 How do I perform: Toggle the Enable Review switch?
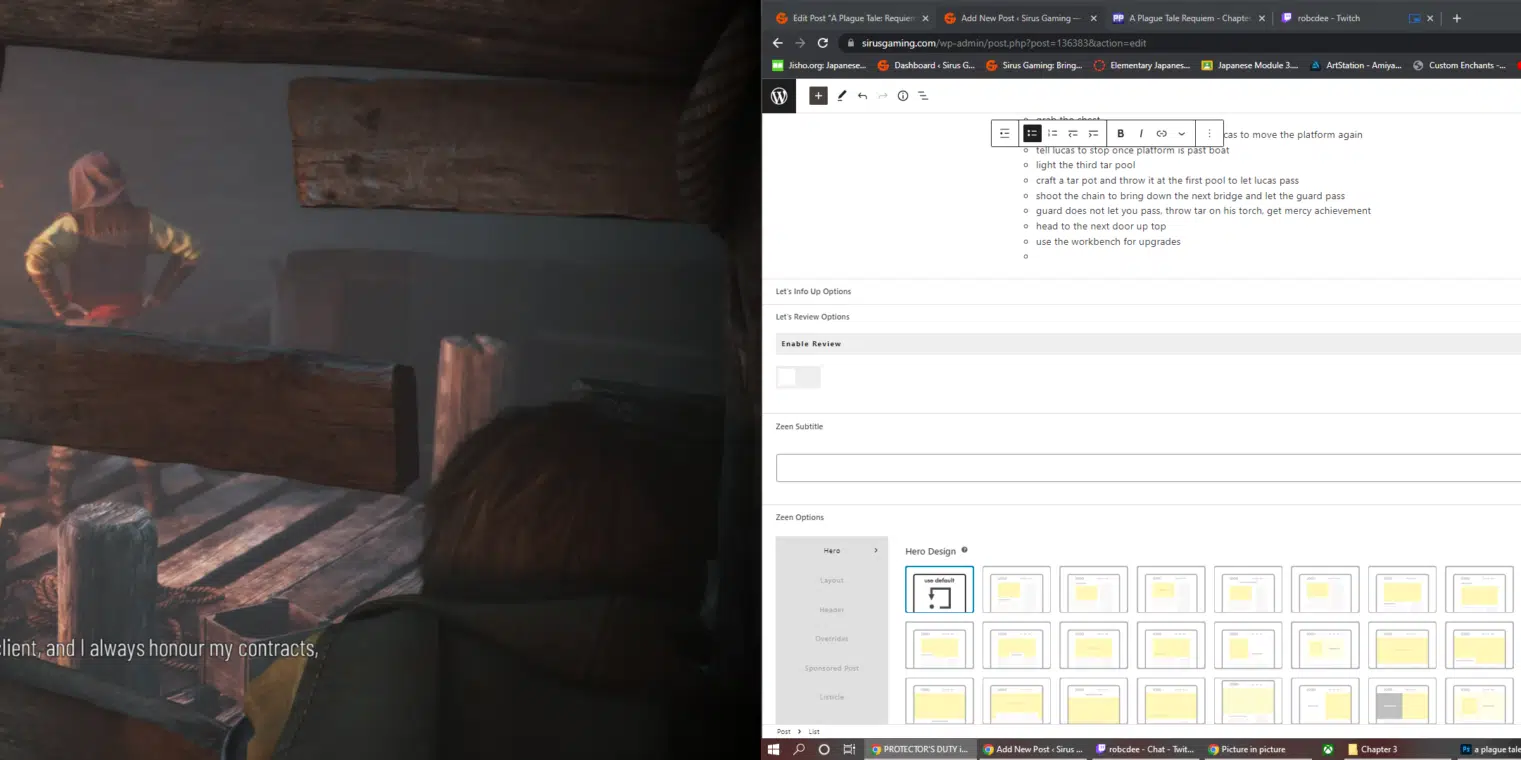[798, 377]
